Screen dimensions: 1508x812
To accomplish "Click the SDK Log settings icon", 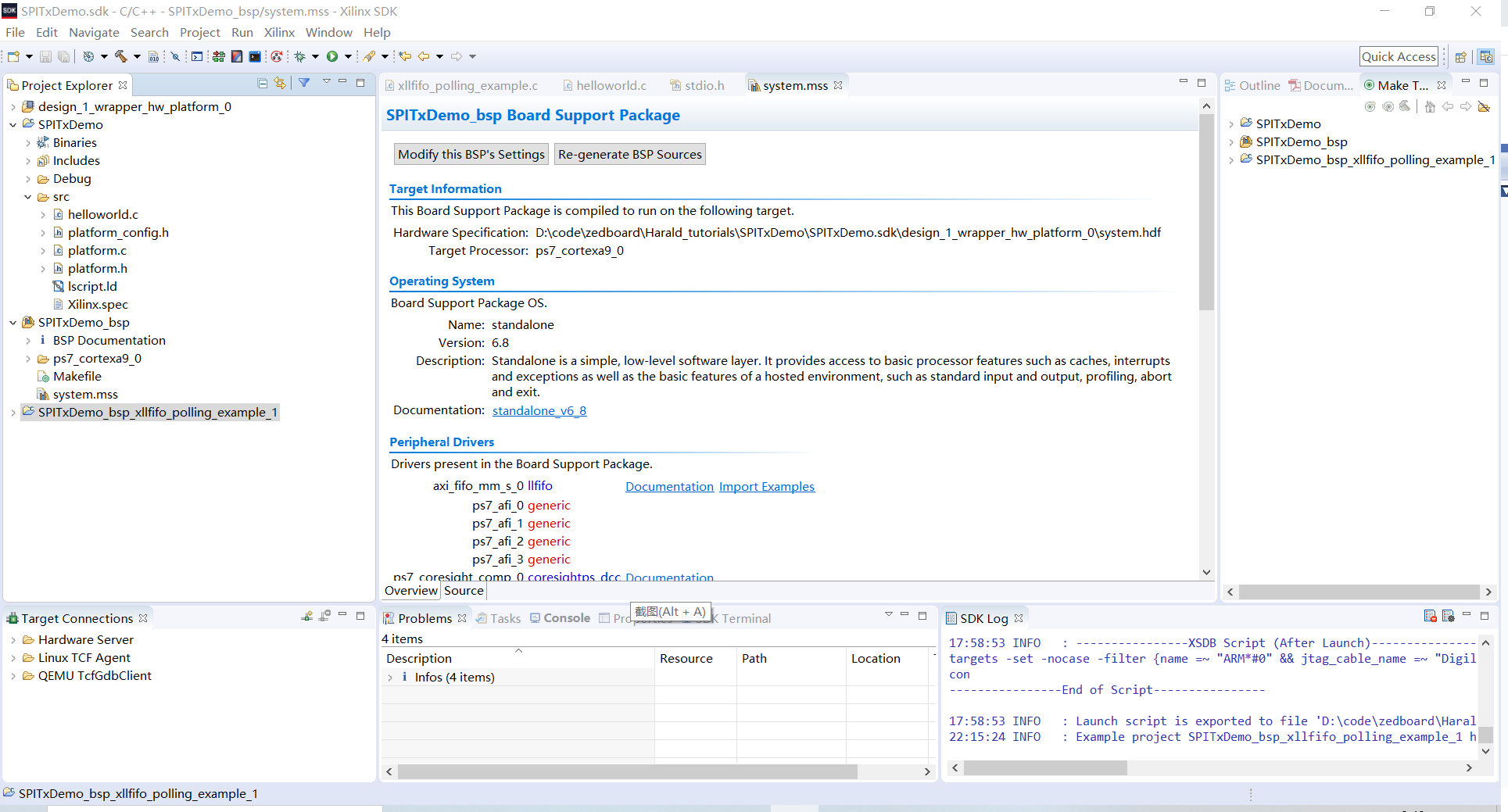I will [x=1448, y=616].
